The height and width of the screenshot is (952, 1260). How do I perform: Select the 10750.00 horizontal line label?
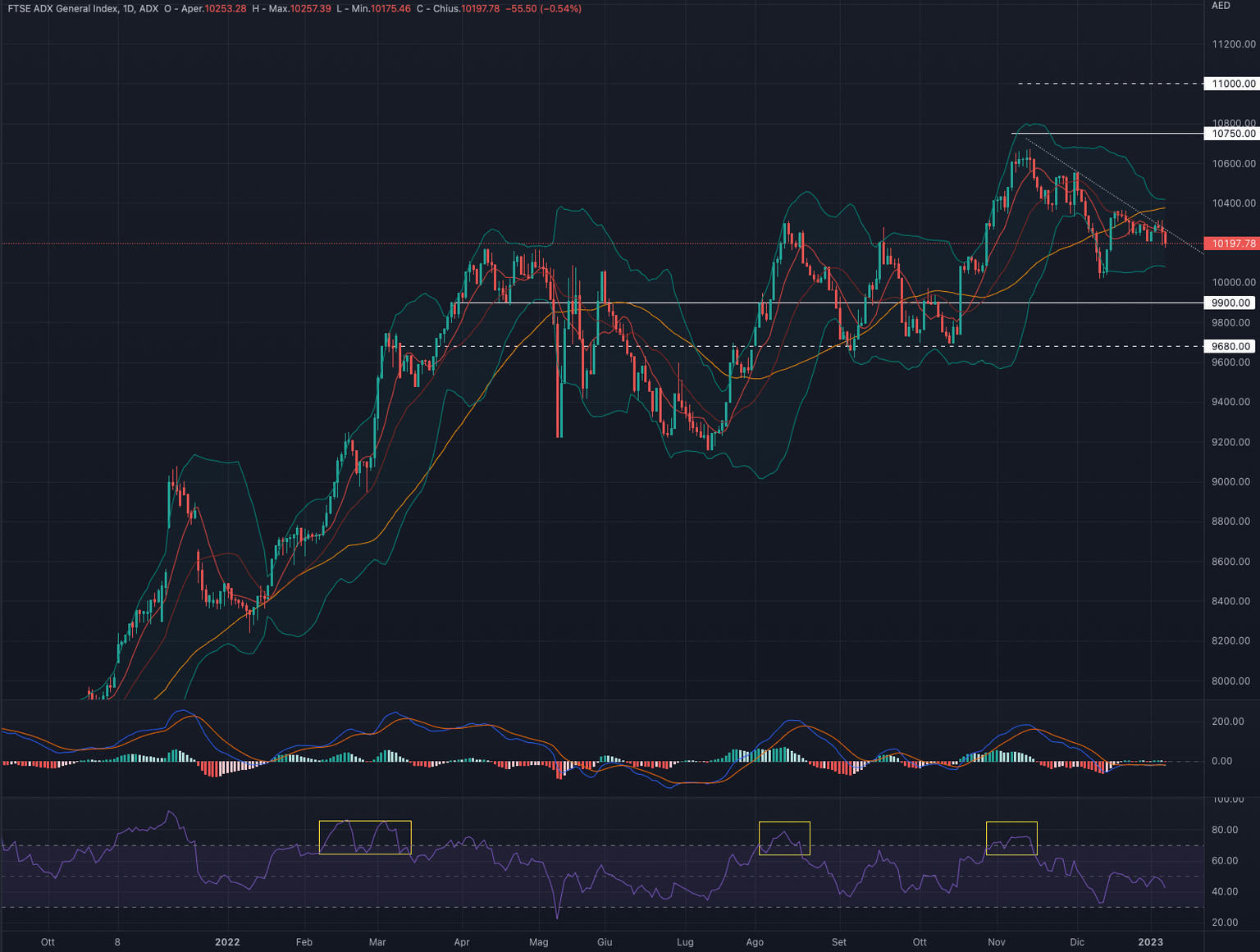(x=1232, y=134)
